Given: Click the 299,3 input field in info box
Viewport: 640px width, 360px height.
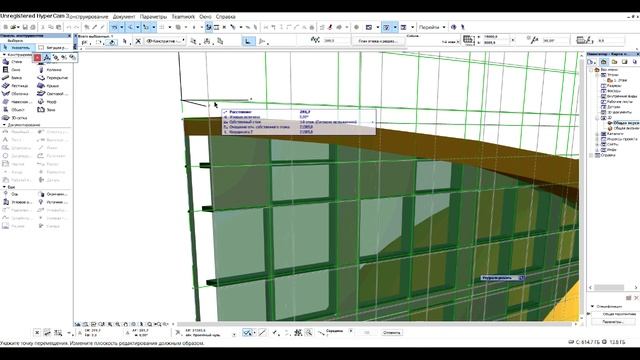Looking at the screenshot, I should [x=336, y=41].
